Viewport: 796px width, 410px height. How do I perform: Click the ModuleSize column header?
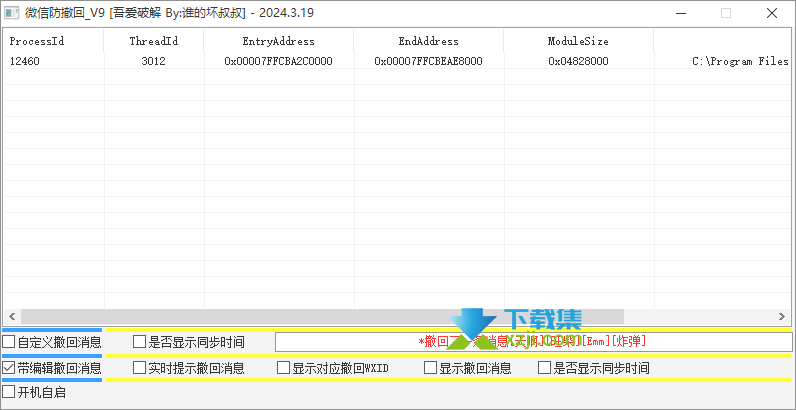pyautogui.click(x=578, y=41)
